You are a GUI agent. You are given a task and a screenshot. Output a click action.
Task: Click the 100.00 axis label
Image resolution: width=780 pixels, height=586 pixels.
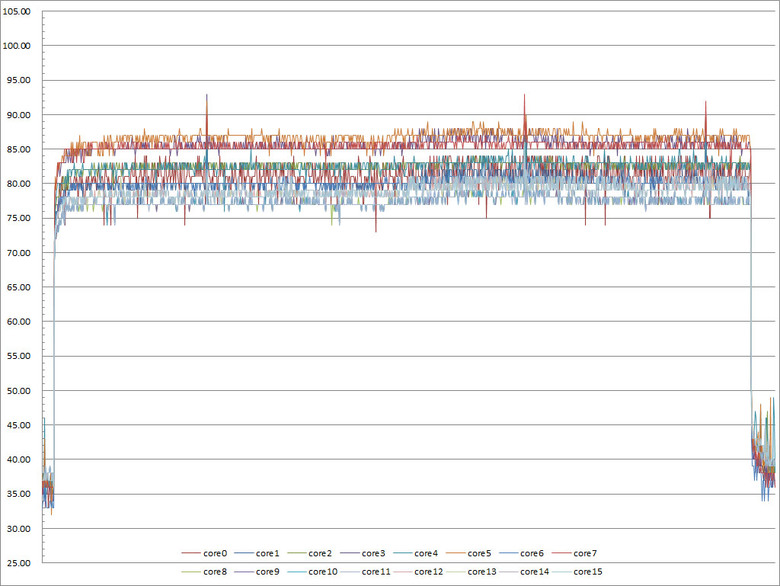click(x=16, y=46)
